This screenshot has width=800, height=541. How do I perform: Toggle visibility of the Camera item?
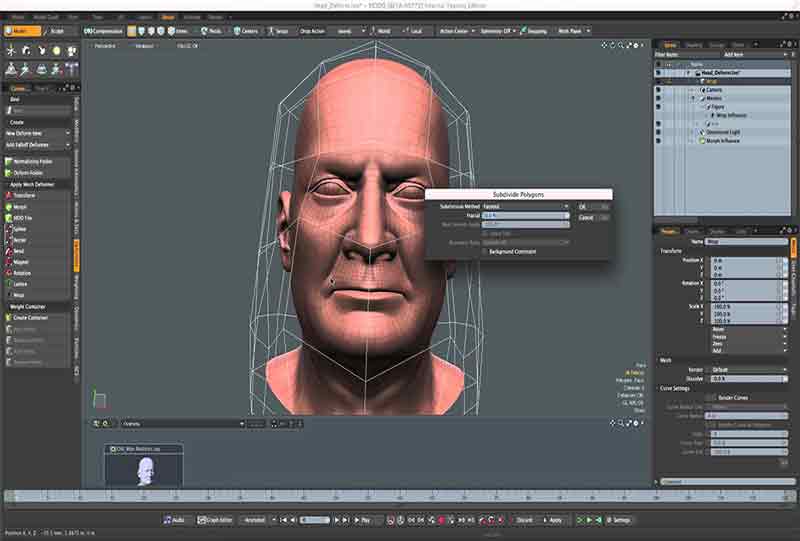[x=658, y=90]
